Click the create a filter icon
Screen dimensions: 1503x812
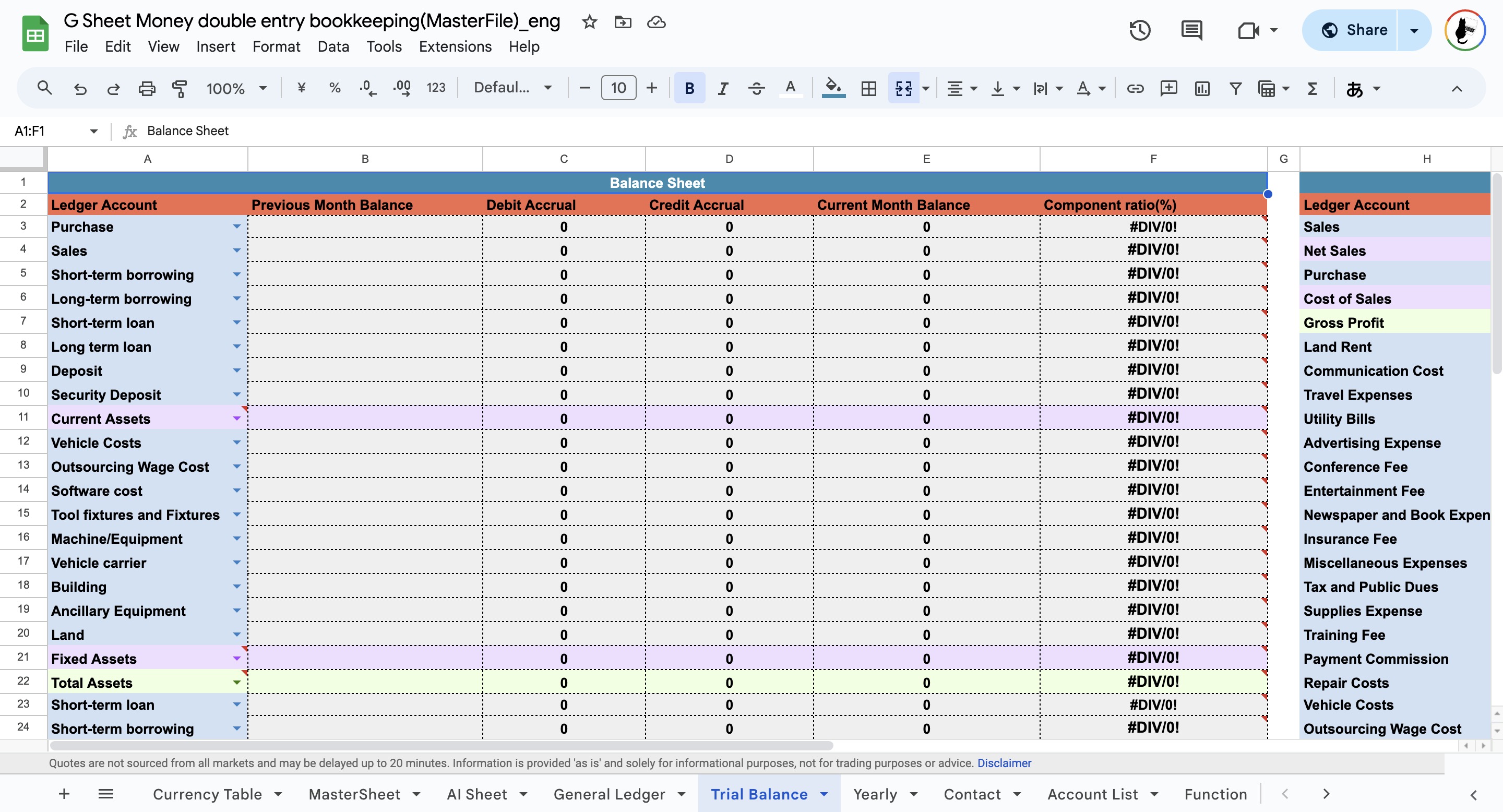point(1235,89)
